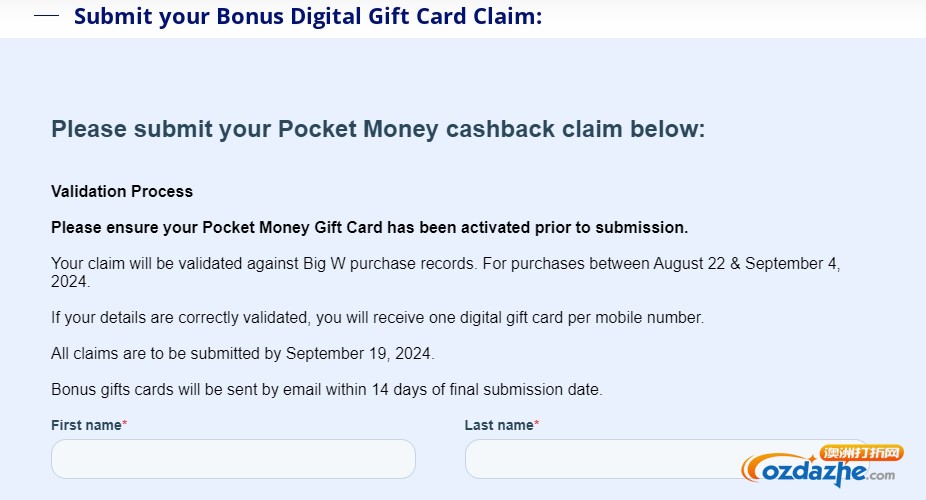Image resolution: width=926 pixels, height=500 pixels.
Task: Click the red asterisk beside First name
Action: click(125, 424)
